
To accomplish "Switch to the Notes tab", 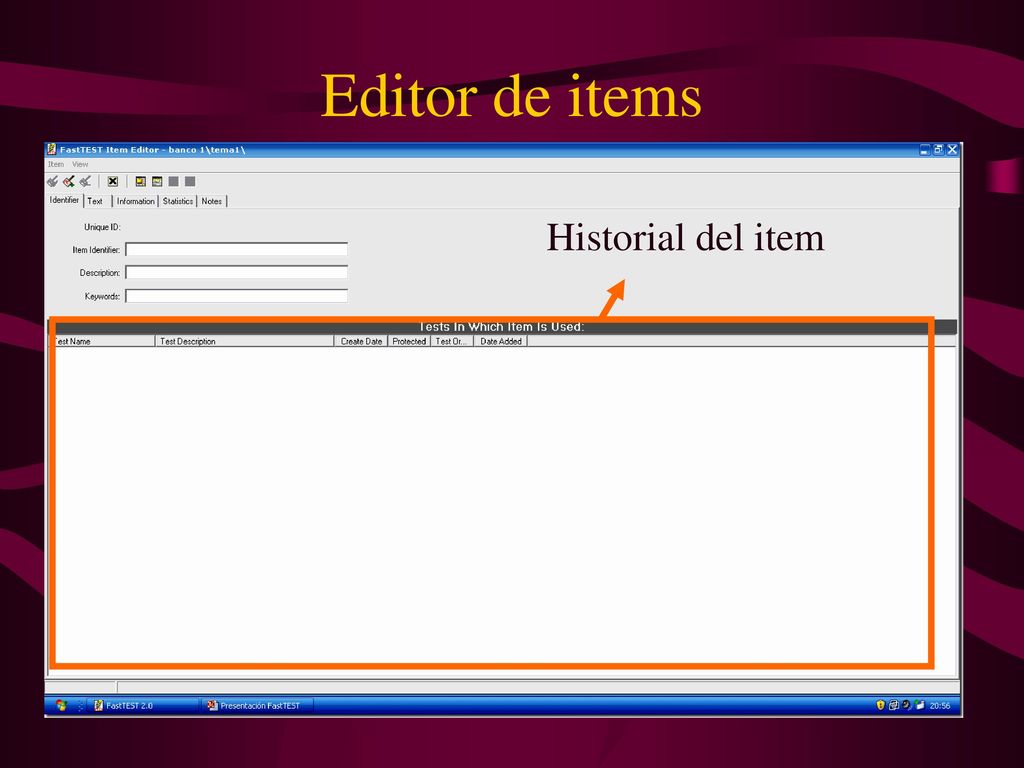I will coord(212,201).
